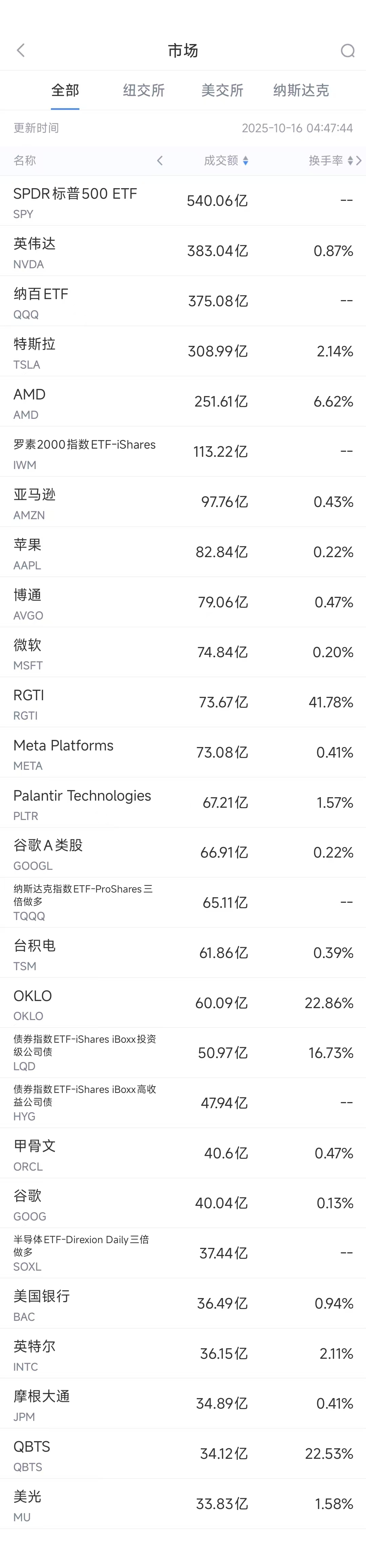Click the right chevron beside 换手率
The height and width of the screenshot is (1568, 366).
[359, 161]
